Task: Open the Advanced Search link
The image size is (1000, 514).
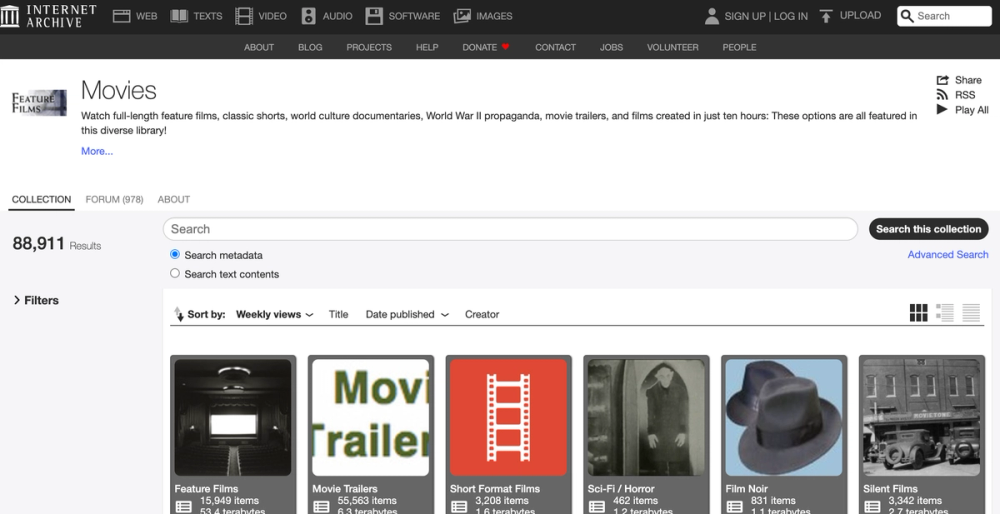Action: [948, 254]
